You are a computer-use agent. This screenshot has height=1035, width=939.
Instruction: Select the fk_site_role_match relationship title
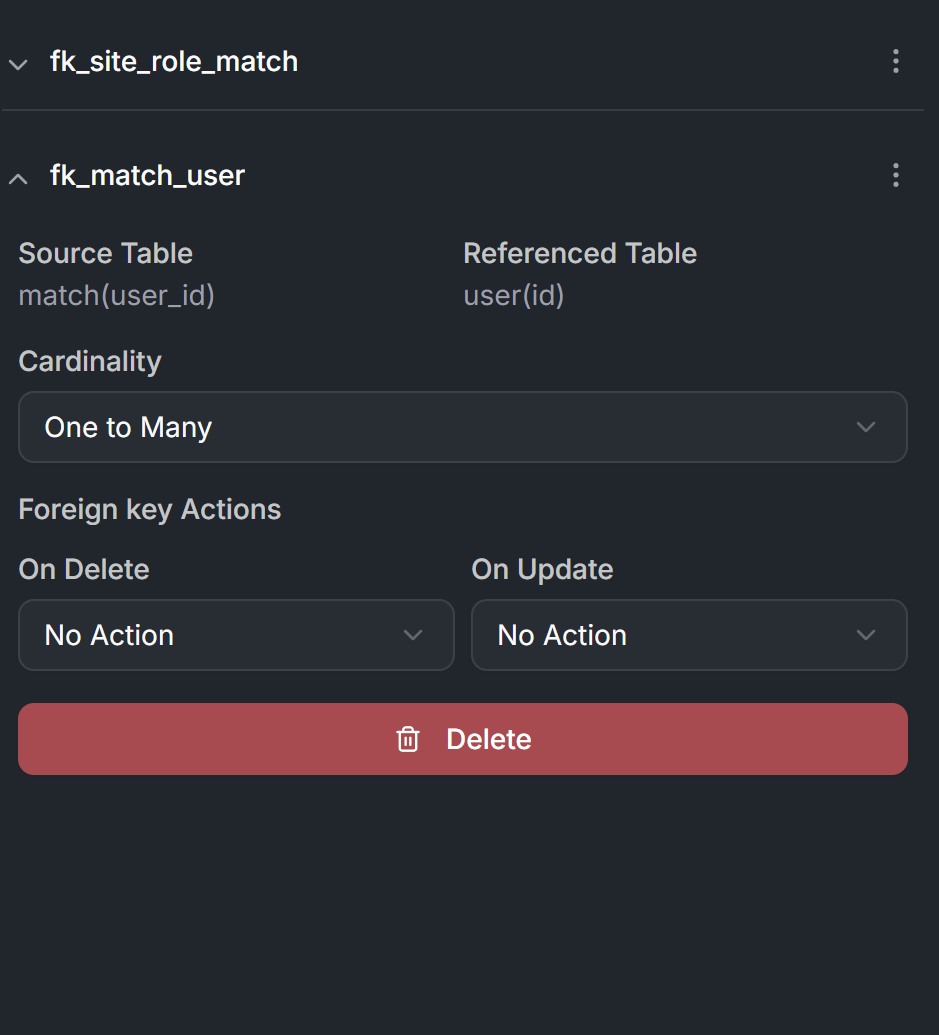coord(174,61)
